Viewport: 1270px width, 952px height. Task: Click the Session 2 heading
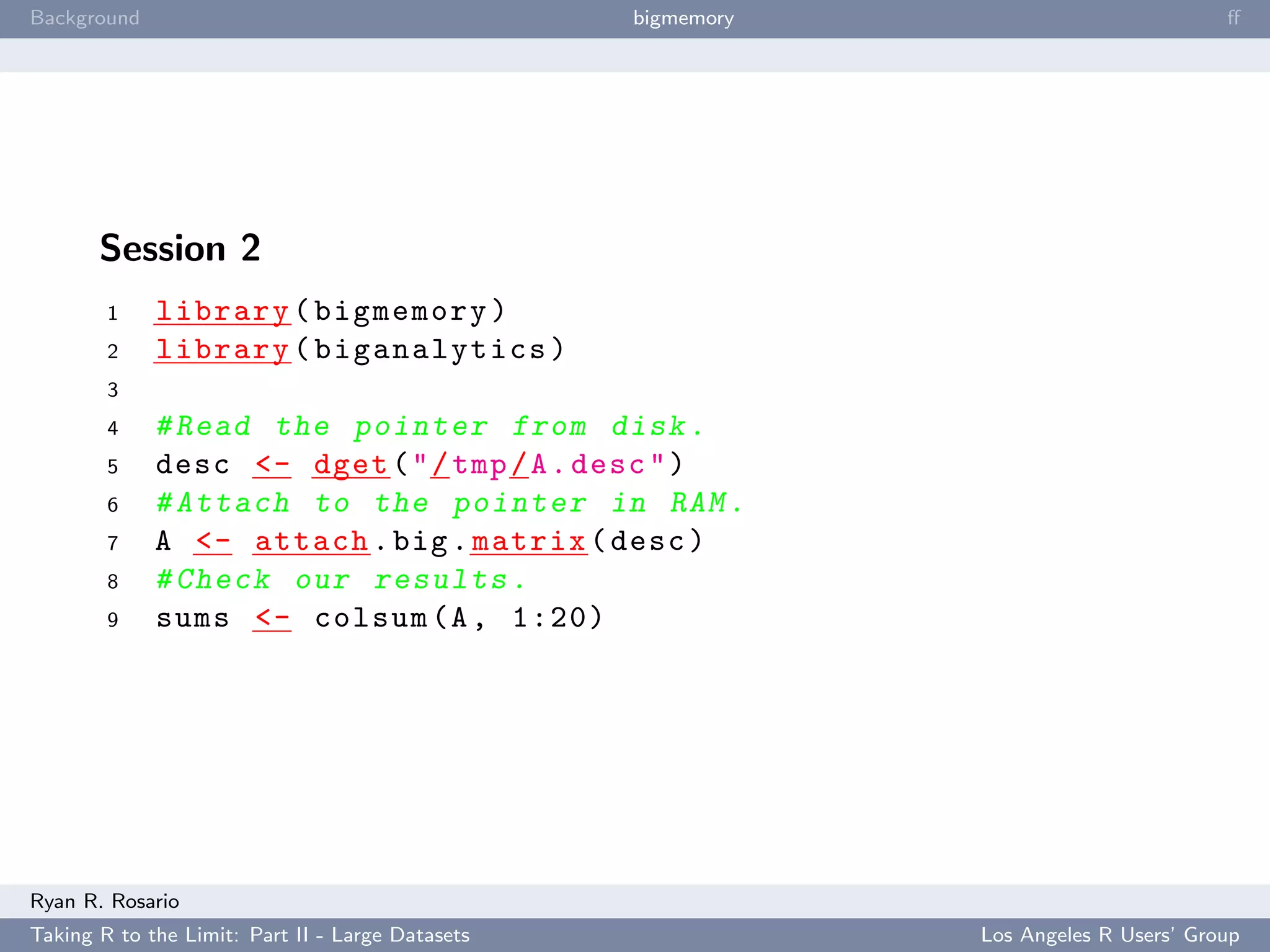pos(180,248)
